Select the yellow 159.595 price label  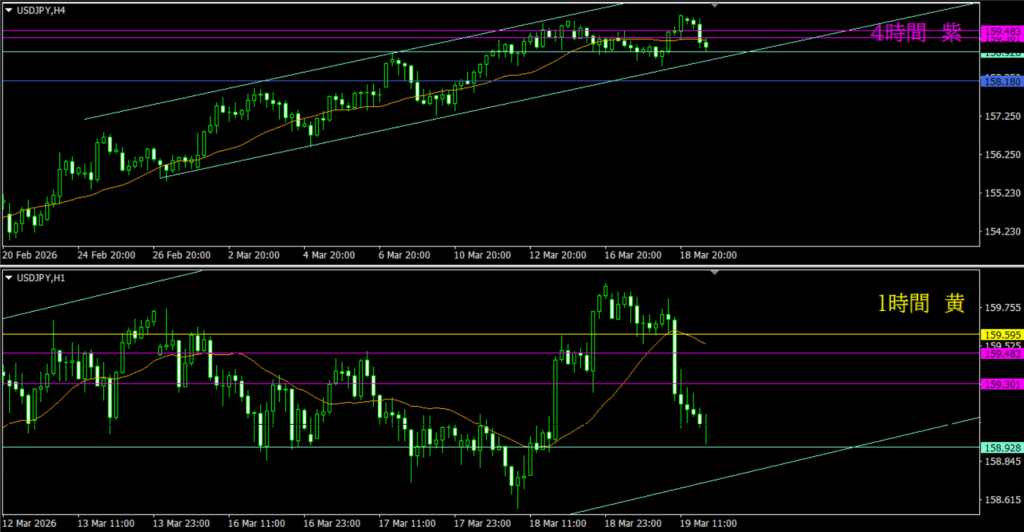(1001, 334)
